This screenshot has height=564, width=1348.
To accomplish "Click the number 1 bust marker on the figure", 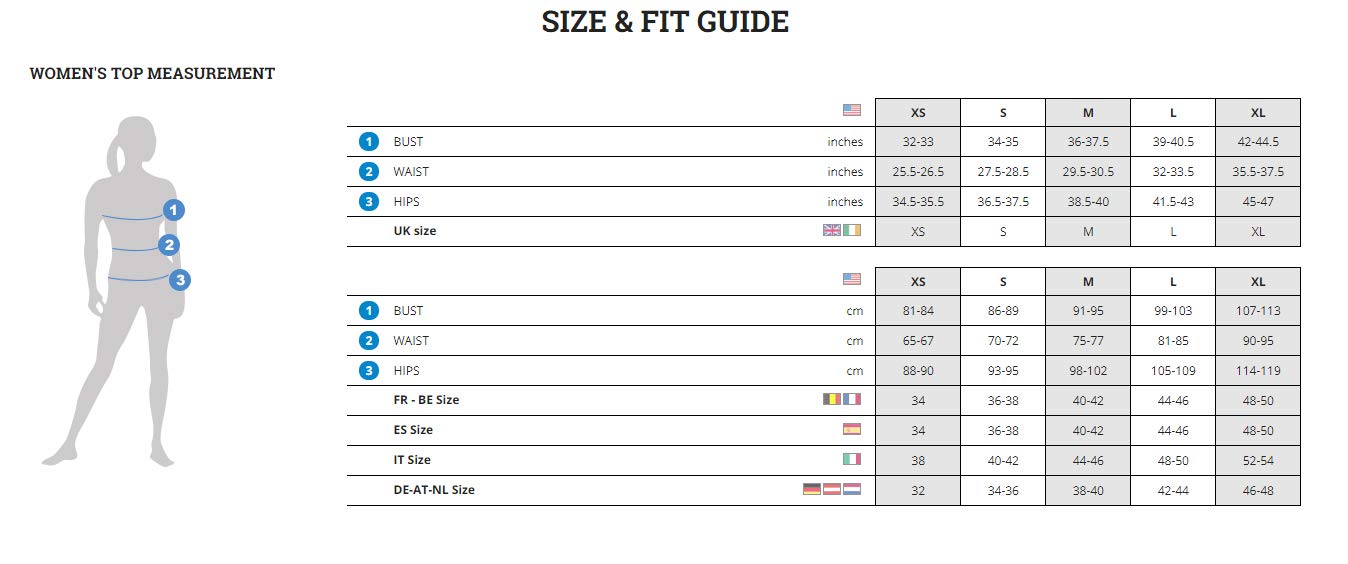I will pos(174,210).
